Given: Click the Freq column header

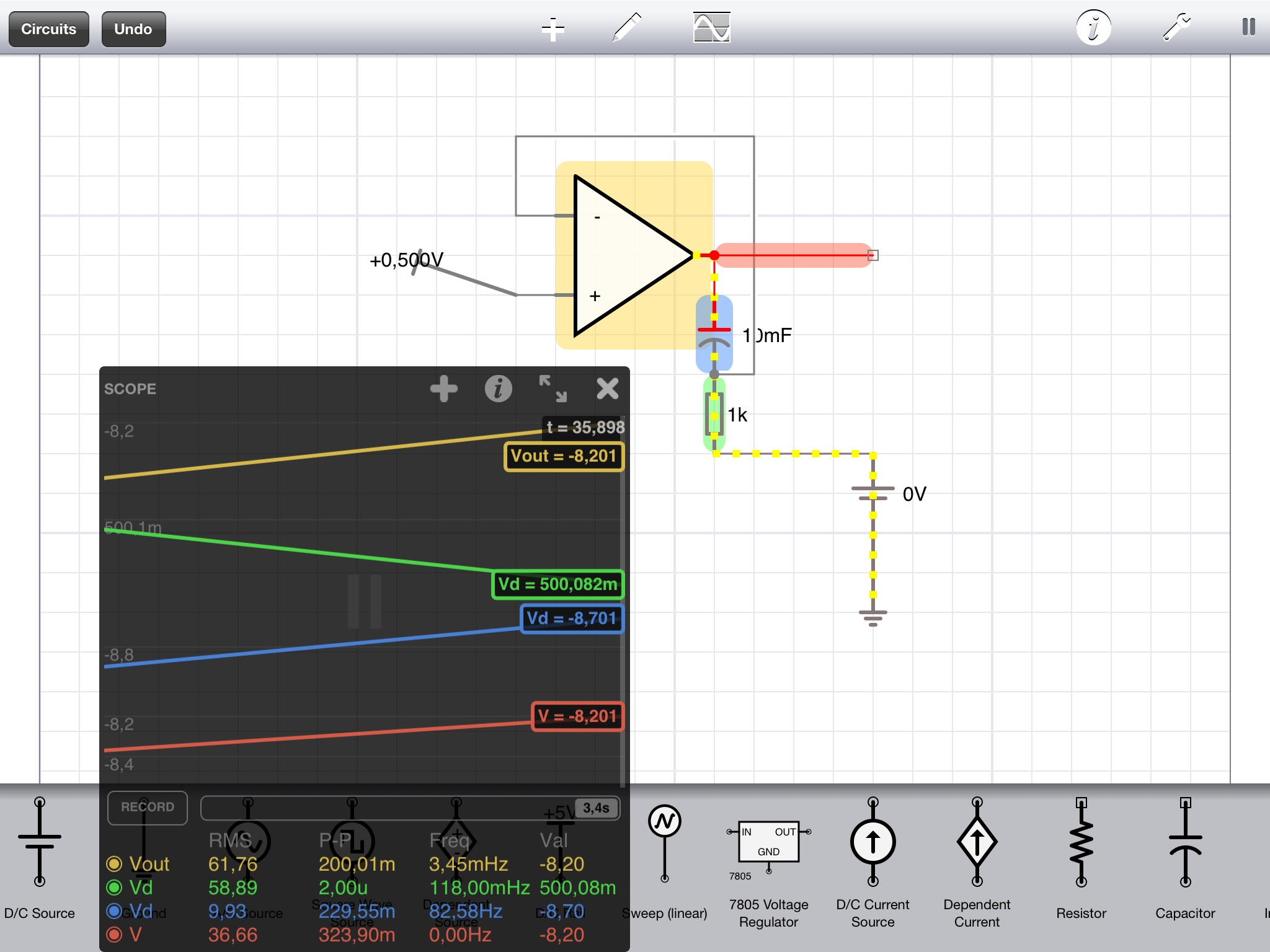Looking at the screenshot, I should [x=449, y=840].
